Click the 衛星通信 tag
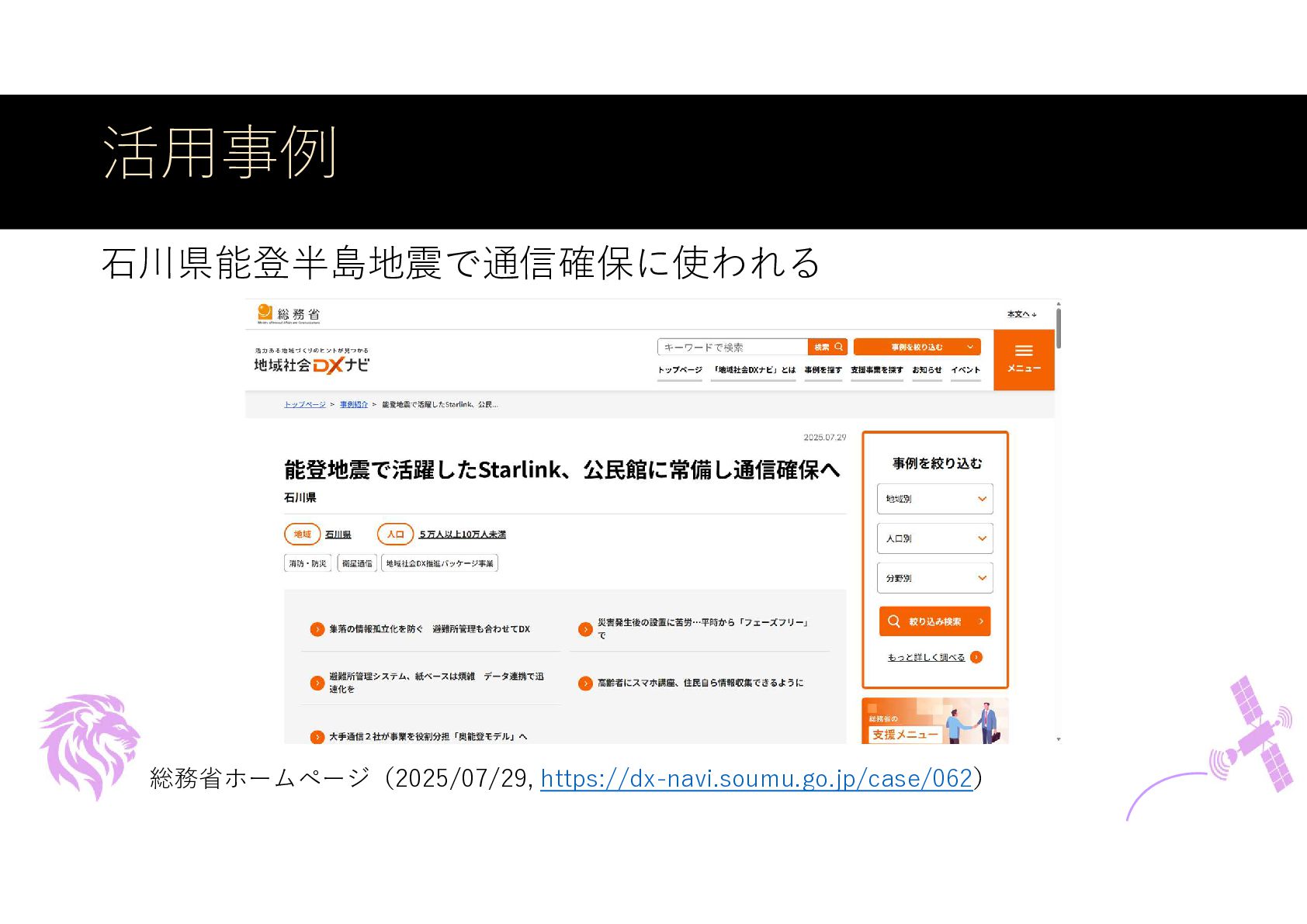The width and height of the screenshot is (1307, 924). 357,563
